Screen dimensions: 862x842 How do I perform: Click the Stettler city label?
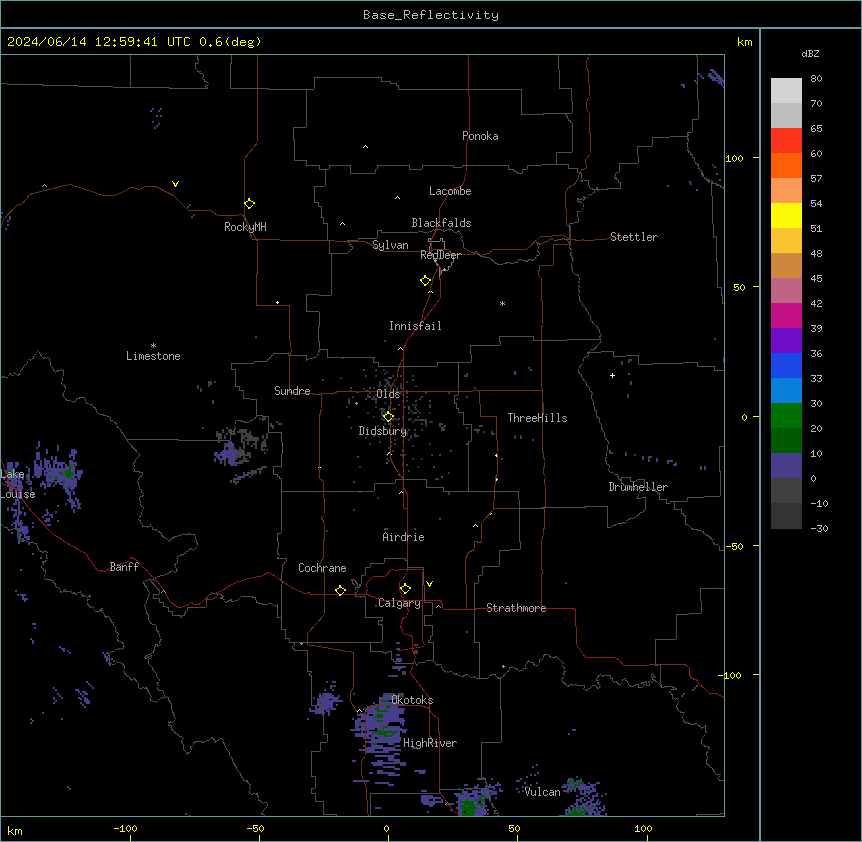coord(633,237)
